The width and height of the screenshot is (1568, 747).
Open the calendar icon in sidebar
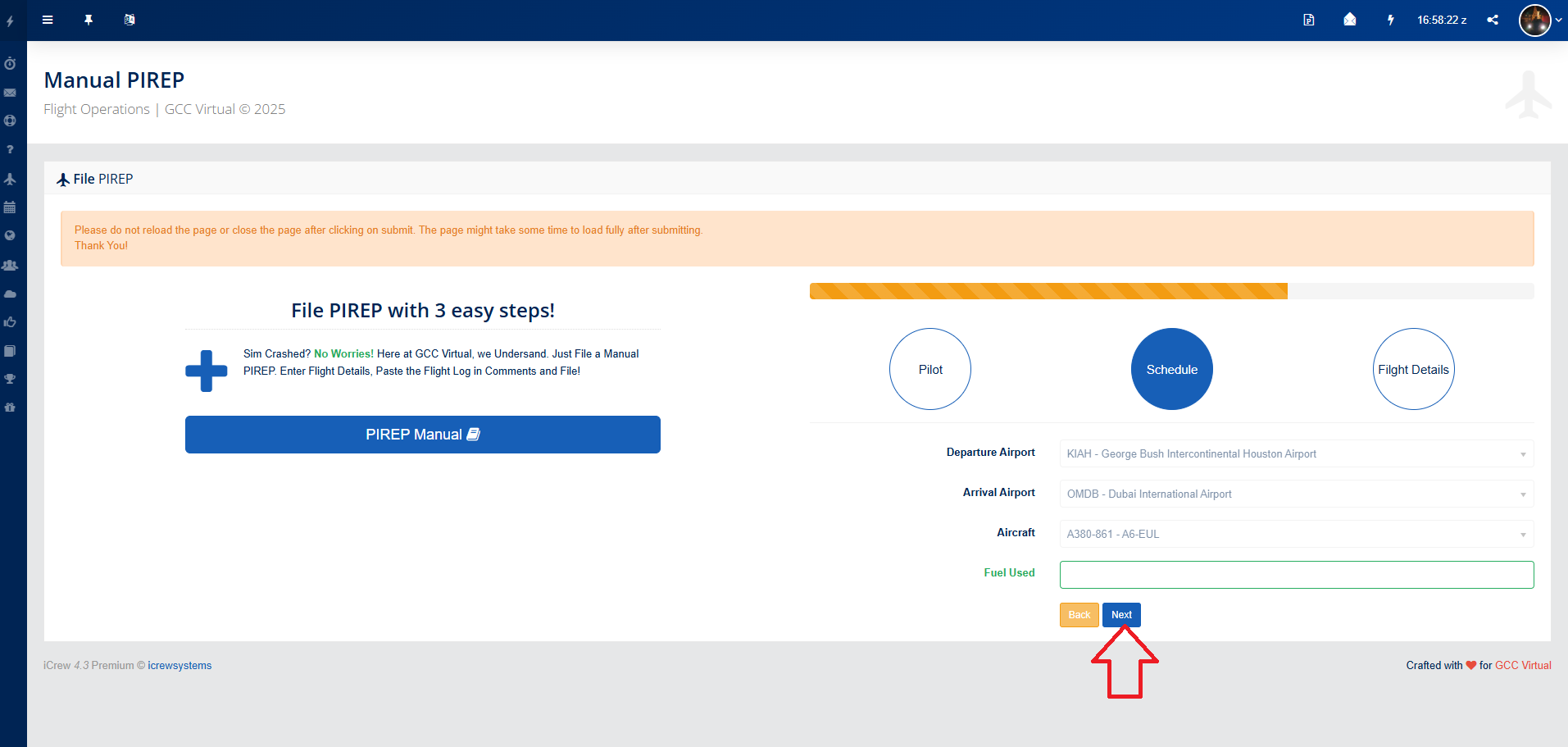pyautogui.click(x=10, y=207)
